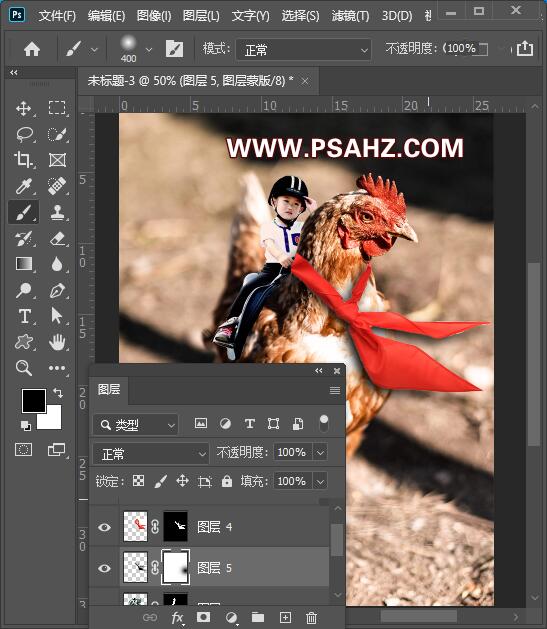The image size is (547, 629).
Task: Select the History Brush tool
Action: coord(24,238)
